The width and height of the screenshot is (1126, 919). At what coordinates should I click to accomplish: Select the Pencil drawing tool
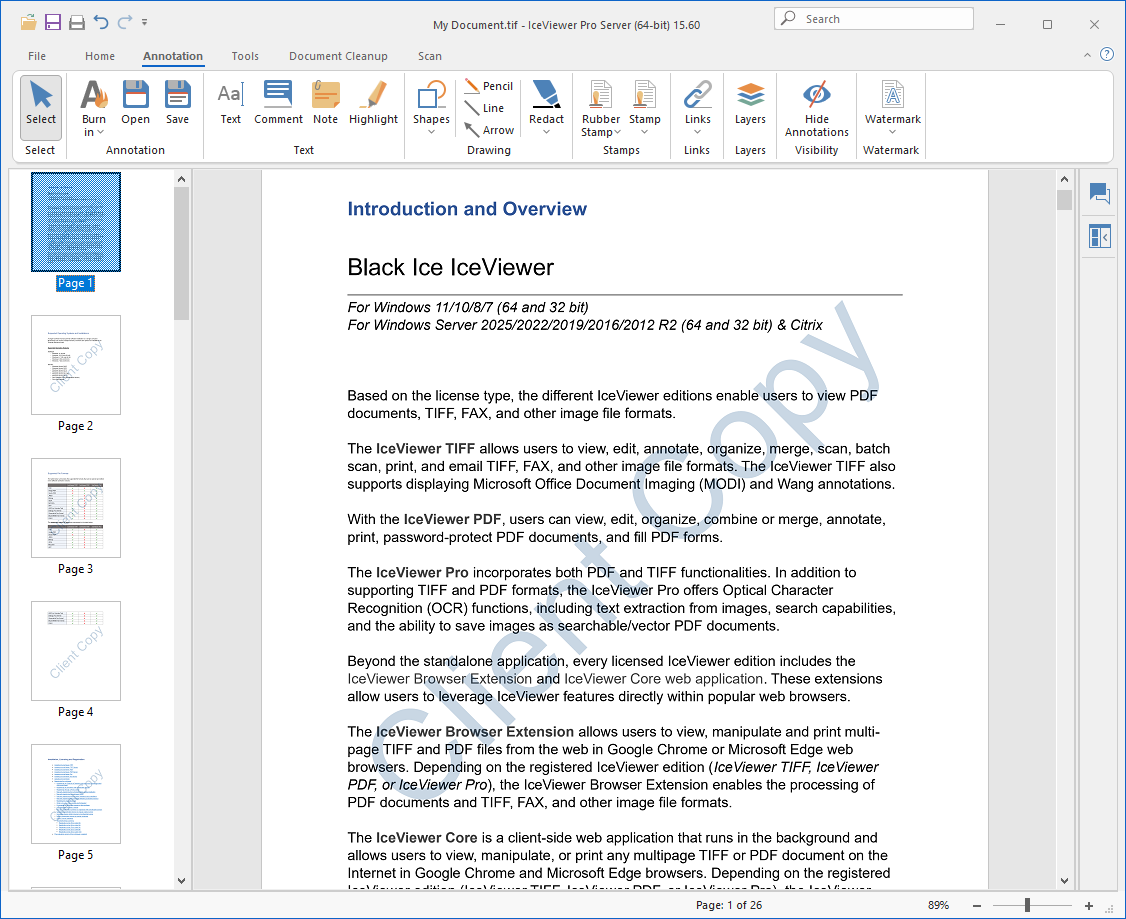(x=489, y=85)
